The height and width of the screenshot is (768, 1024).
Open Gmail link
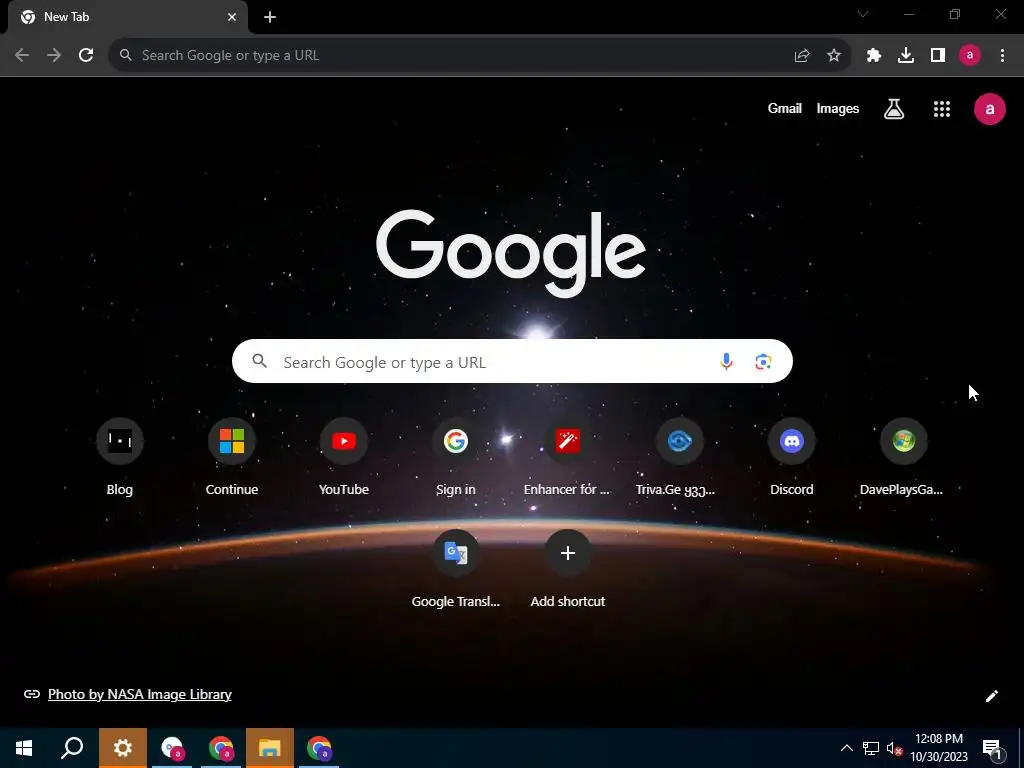pos(784,109)
